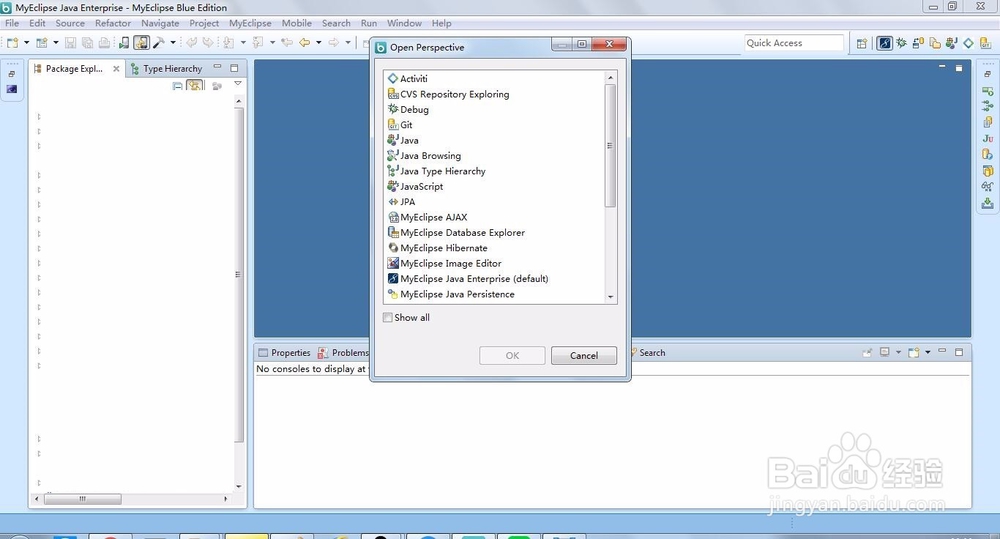
Task: Click perspective list scroll-down arrow
Action: (610, 297)
